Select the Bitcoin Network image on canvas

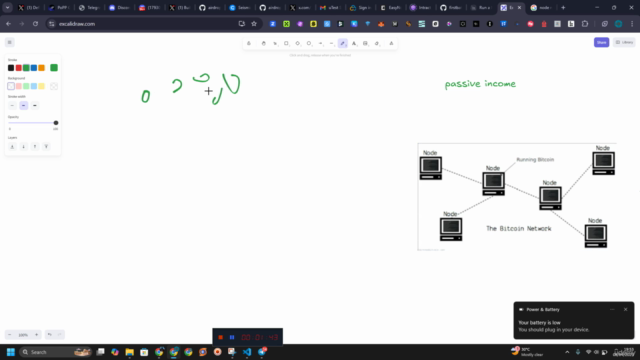point(517,196)
